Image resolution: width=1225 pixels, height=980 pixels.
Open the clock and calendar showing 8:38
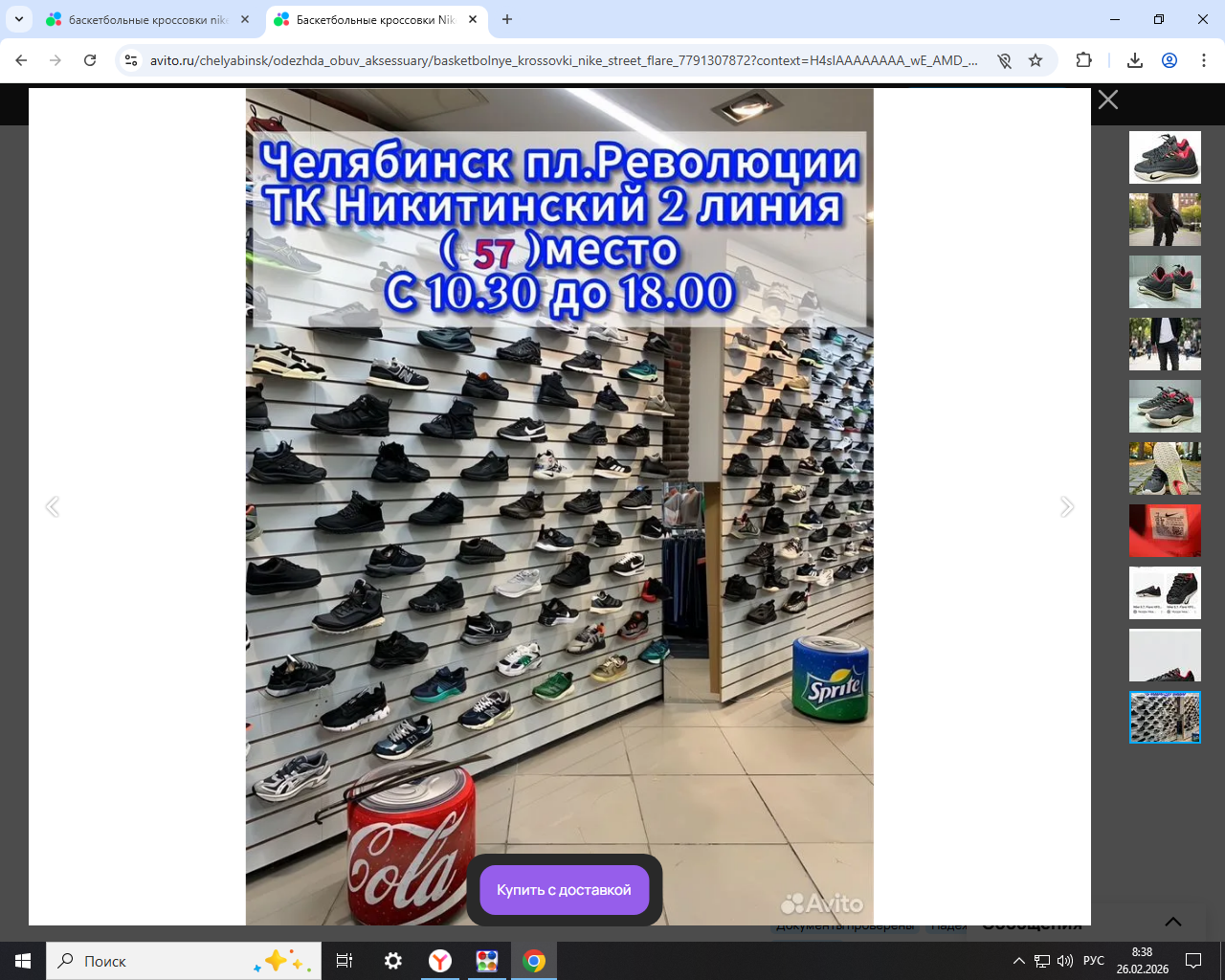[1143, 961]
